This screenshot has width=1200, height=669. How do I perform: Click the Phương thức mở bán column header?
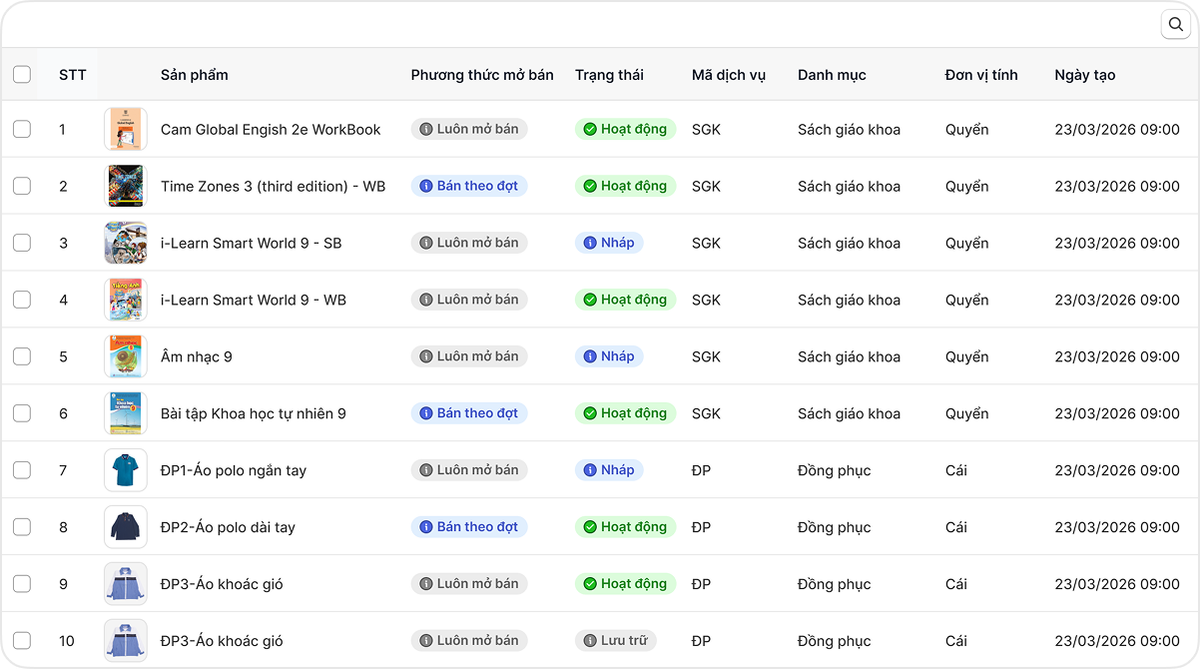point(482,75)
